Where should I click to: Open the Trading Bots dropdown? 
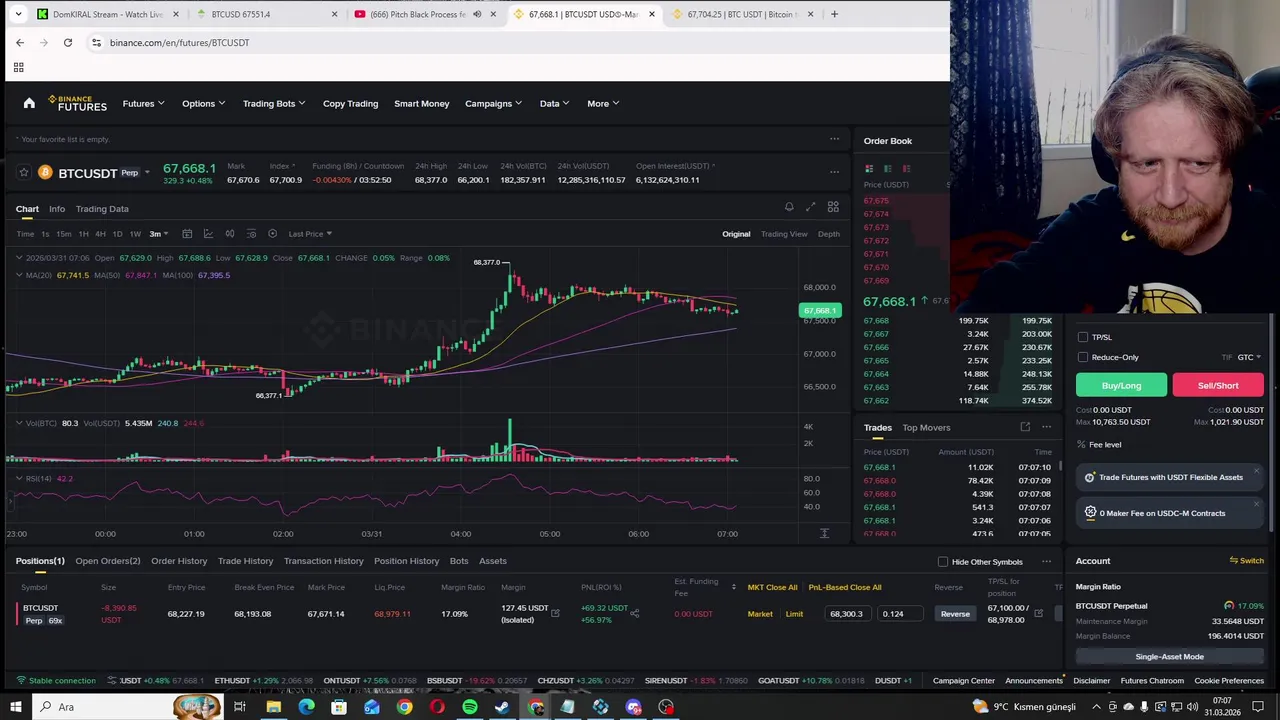[273, 103]
